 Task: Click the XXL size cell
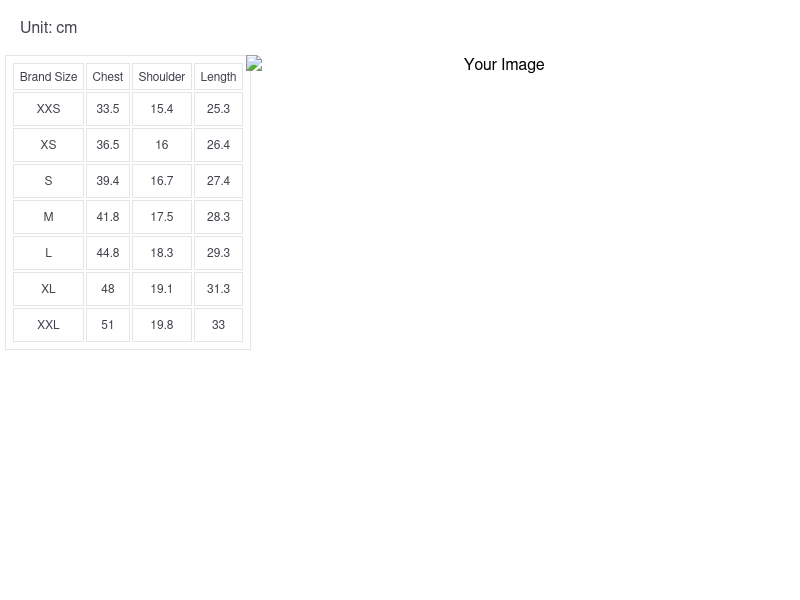click(x=48, y=325)
